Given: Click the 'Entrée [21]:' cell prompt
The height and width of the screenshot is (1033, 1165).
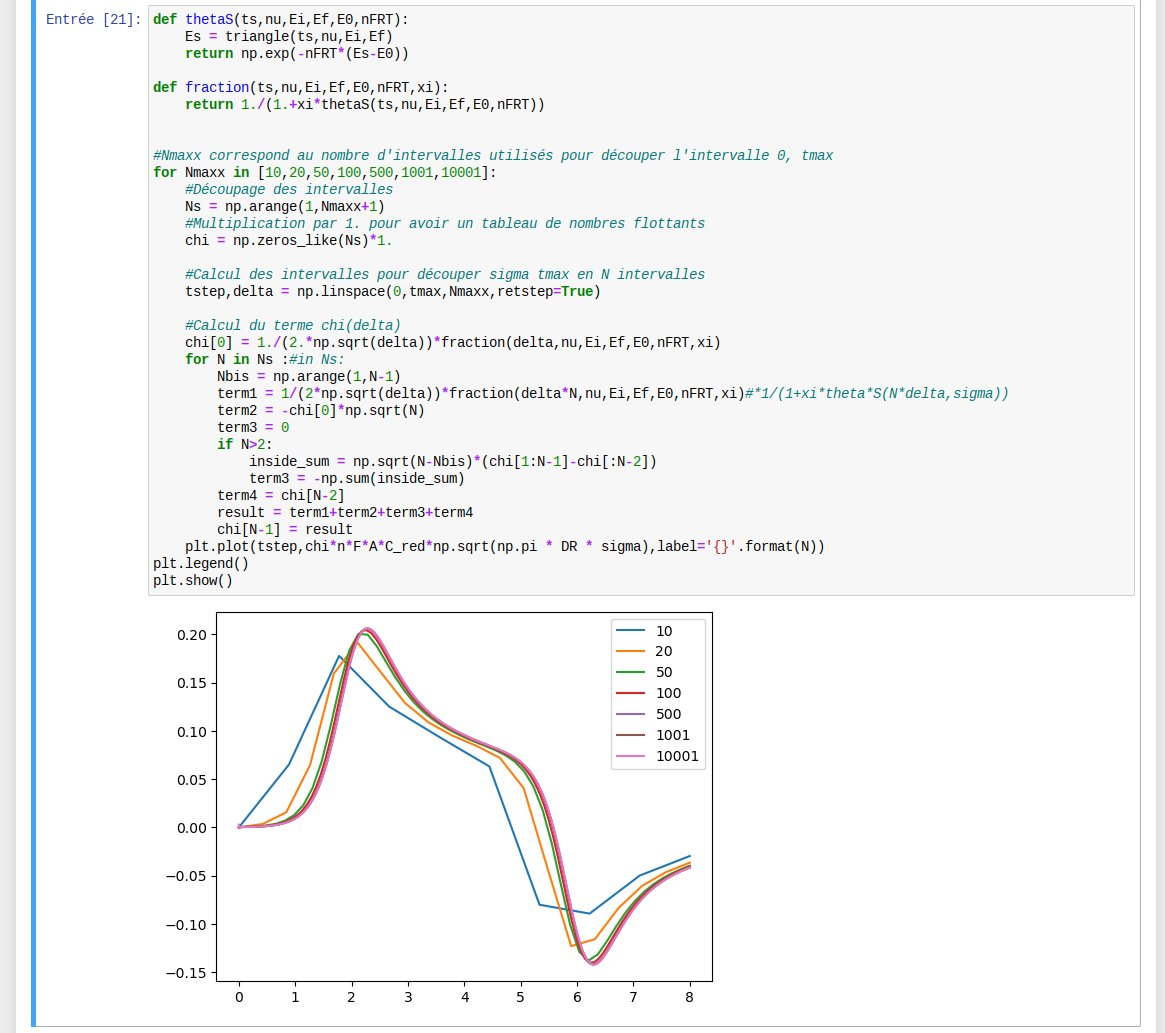Looking at the screenshot, I should click(93, 19).
